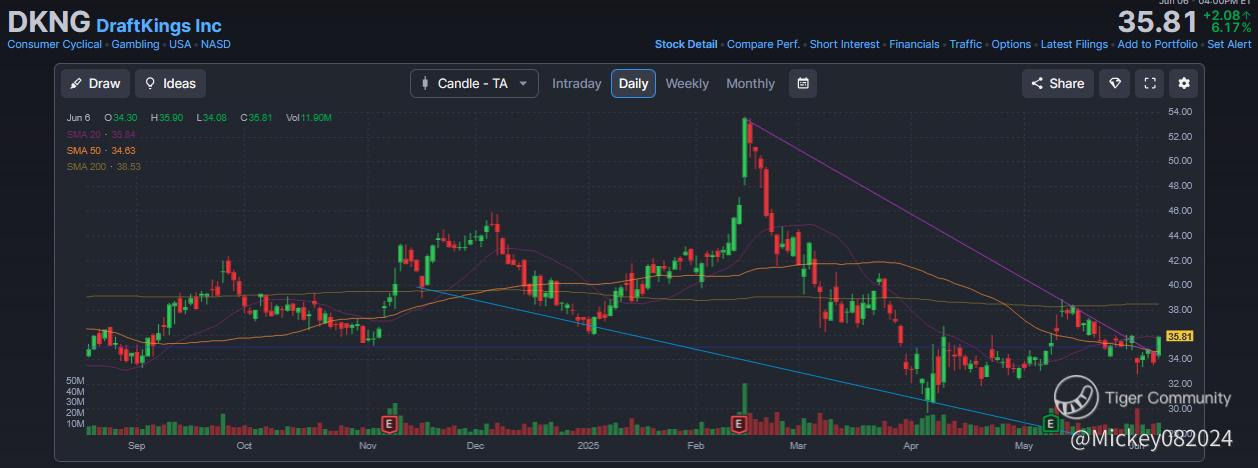The height and width of the screenshot is (468, 1258).
Task: Click the November earnings E marker
Action: [389, 425]
